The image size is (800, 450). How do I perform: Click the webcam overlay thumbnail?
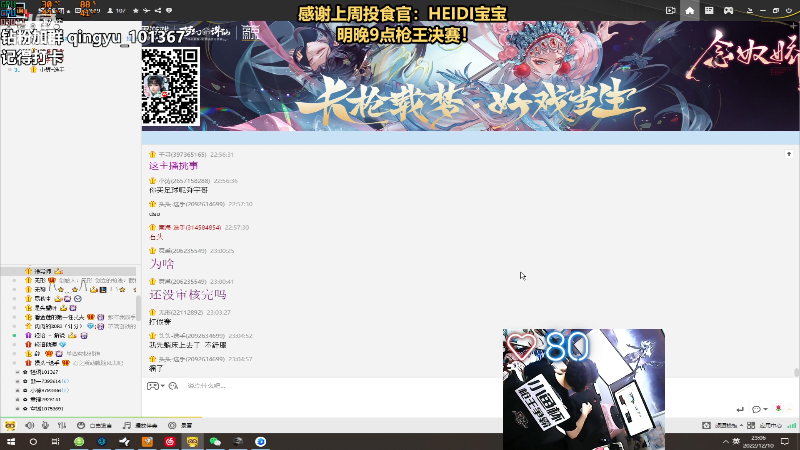click(584, 389)
